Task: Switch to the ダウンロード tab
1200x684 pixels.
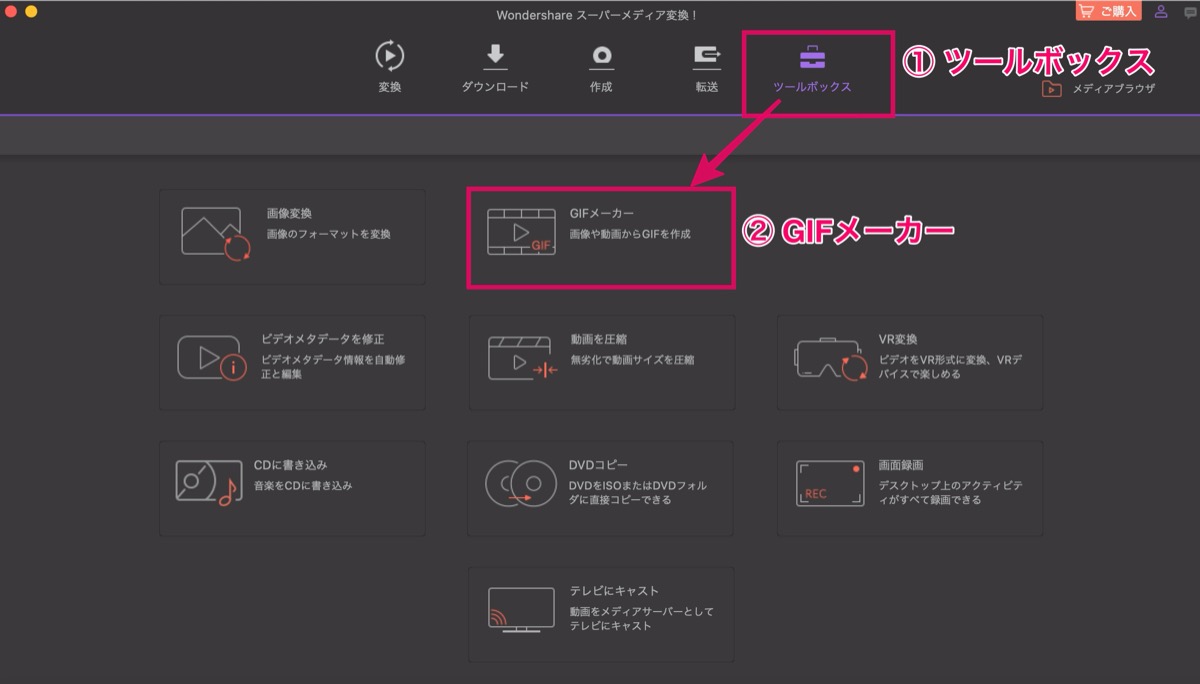Action: [495, 68]
